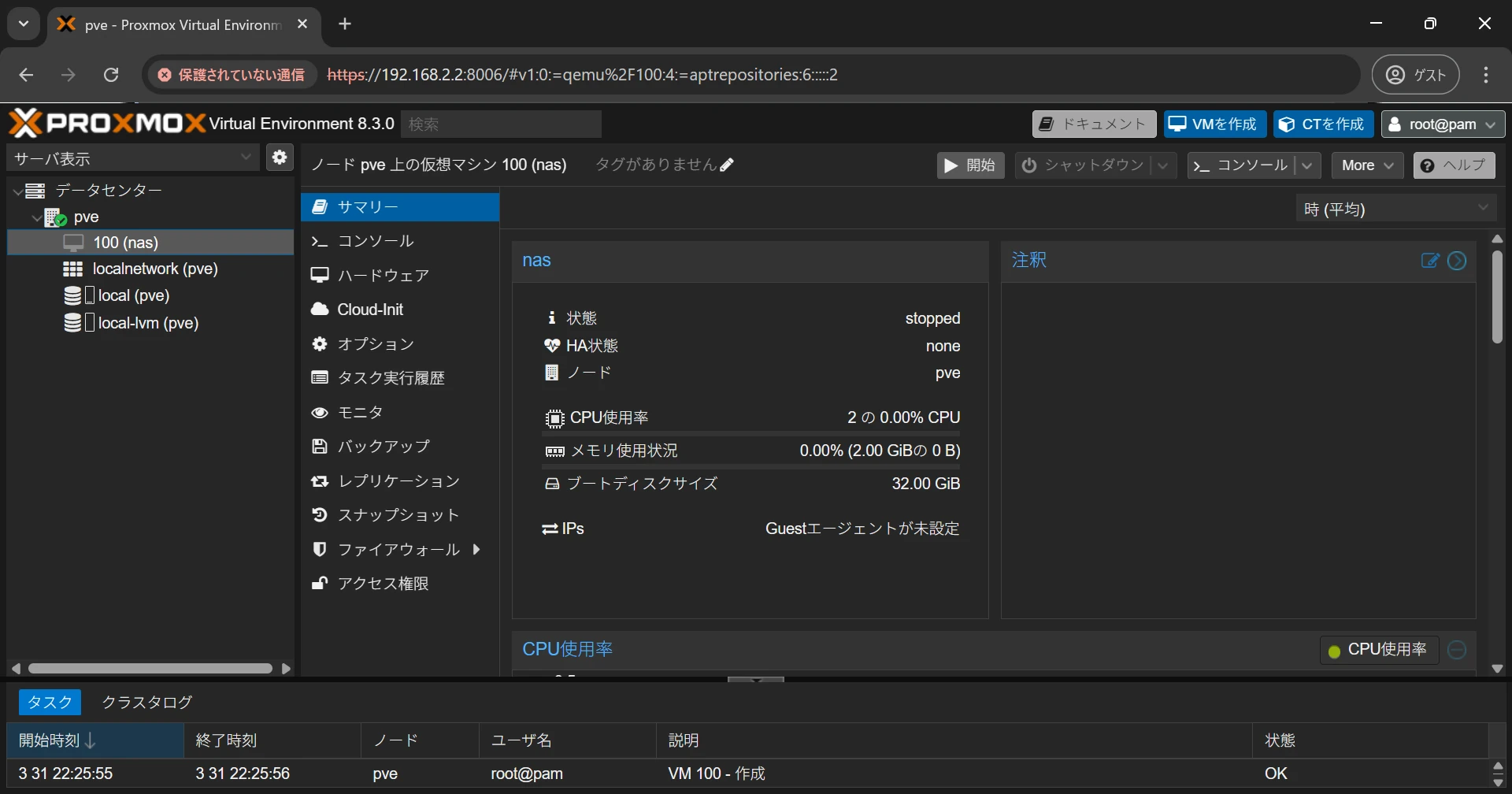Select VM 100 (nas) in the tree

tap(150, 243)
